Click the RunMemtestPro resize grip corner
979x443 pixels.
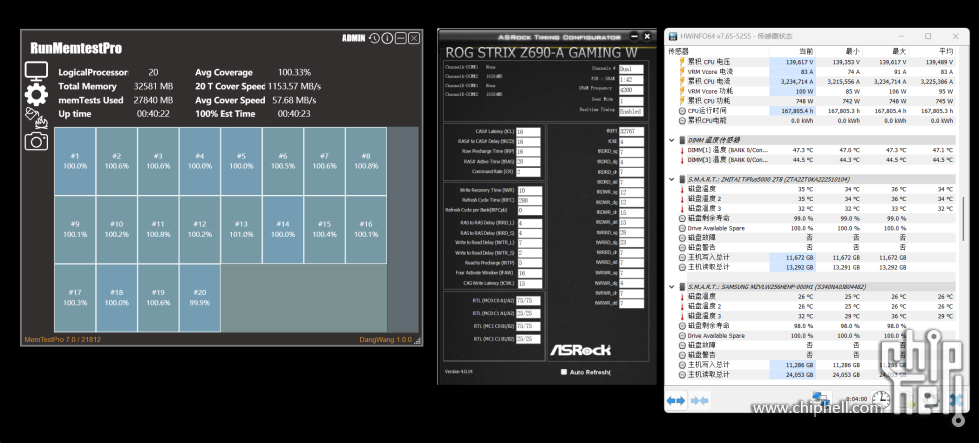[418, 341]
